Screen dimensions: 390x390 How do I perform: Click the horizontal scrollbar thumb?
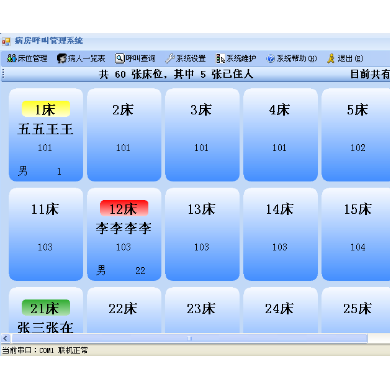tap(190, 338)
